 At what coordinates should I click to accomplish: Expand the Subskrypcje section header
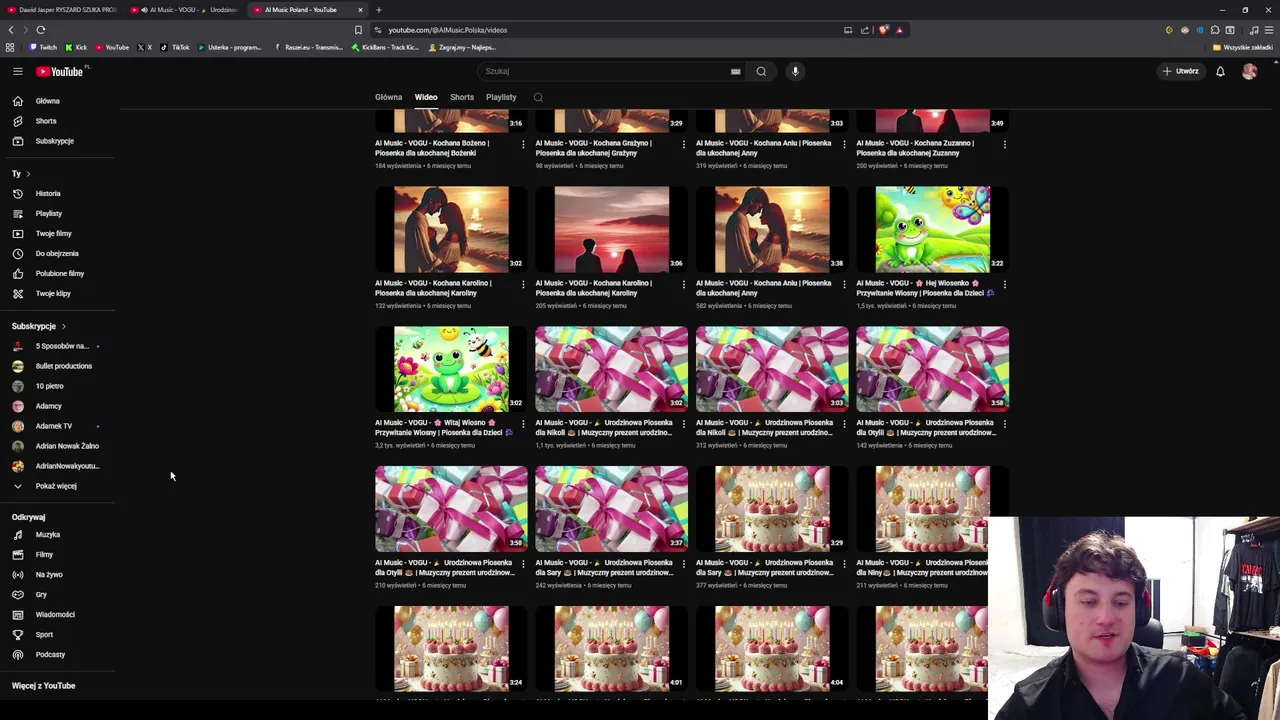click(x=39, y=326)
